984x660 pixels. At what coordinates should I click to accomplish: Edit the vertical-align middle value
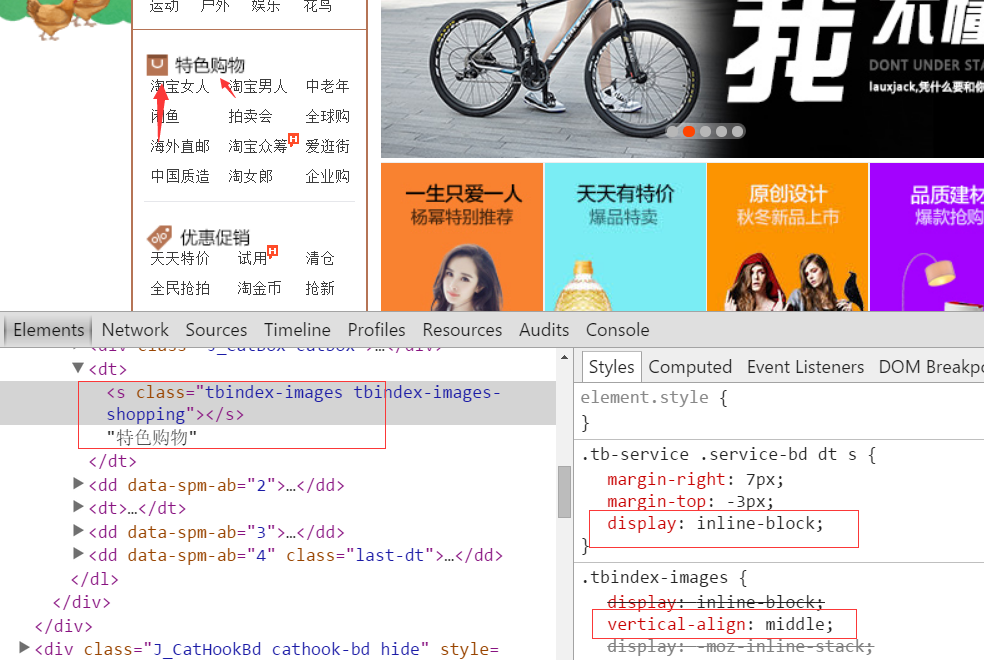796,625
